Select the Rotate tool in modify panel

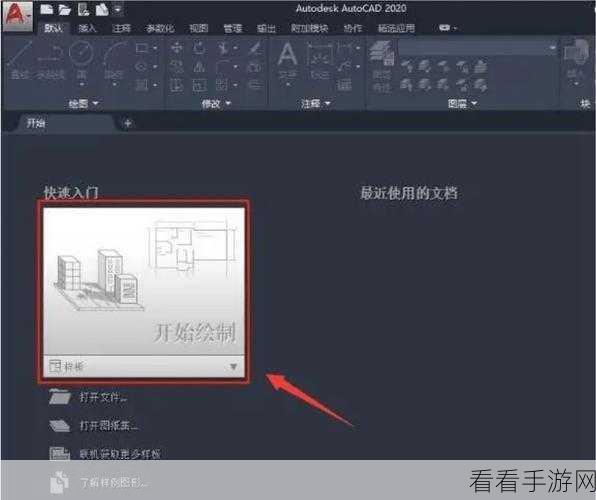pos(199,48)
